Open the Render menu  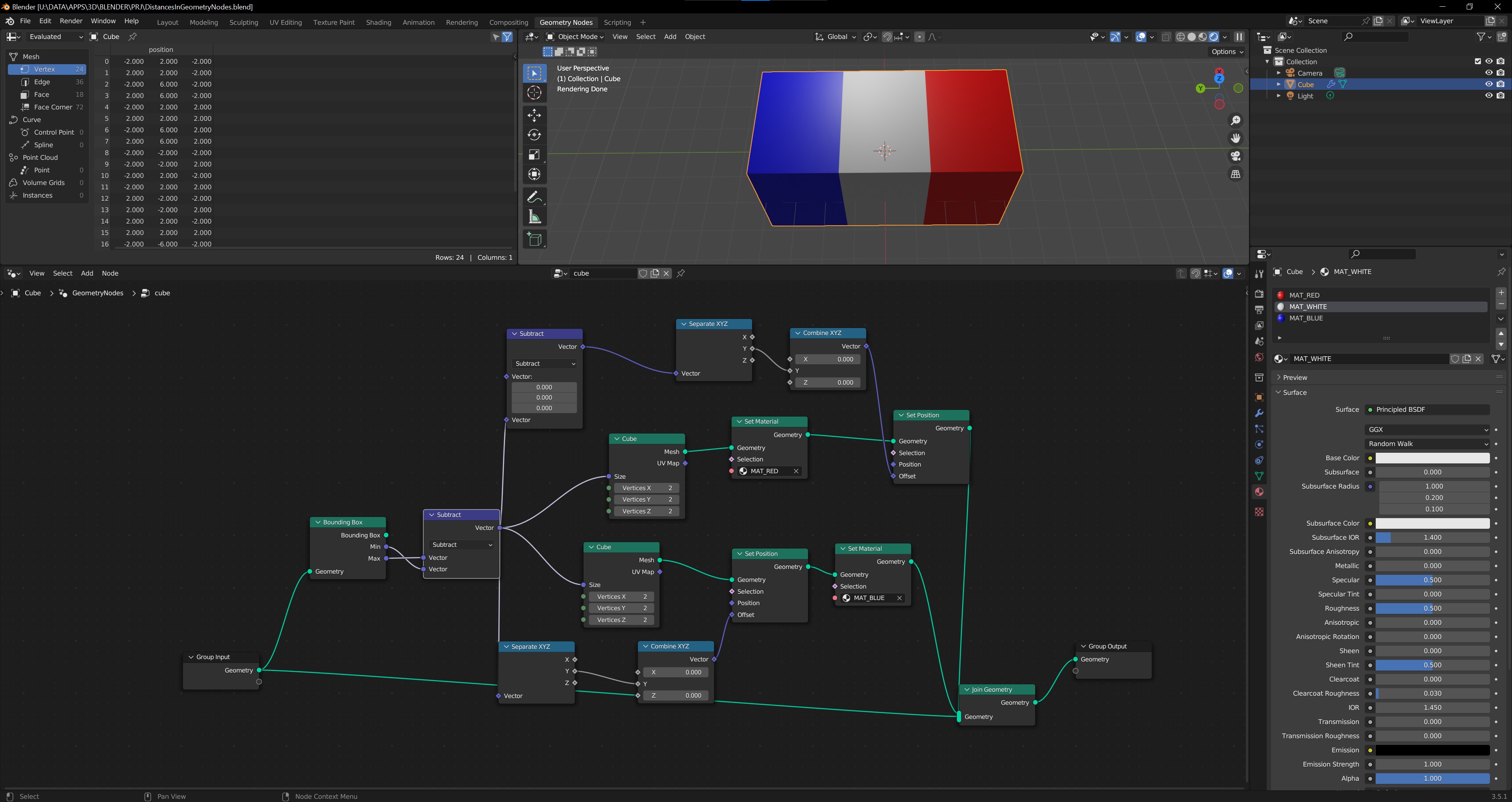click(x=71, y=21)
